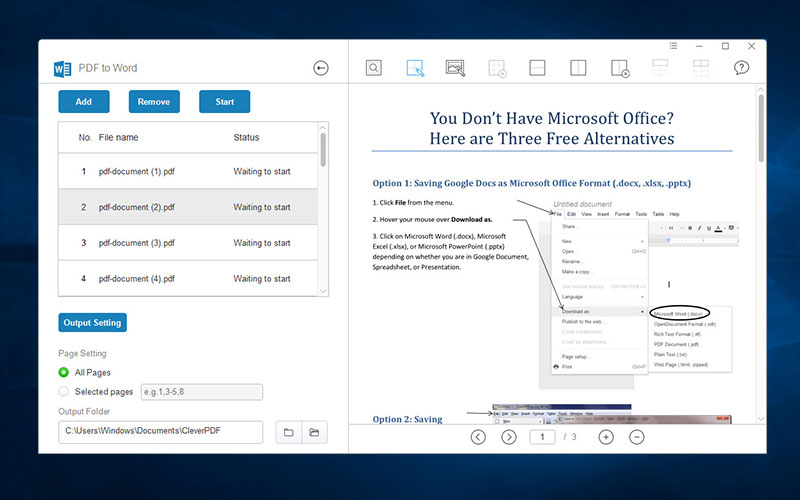Click the Start button
The width and height of the screenshot is (800, 500).
[x=224, y=102]
